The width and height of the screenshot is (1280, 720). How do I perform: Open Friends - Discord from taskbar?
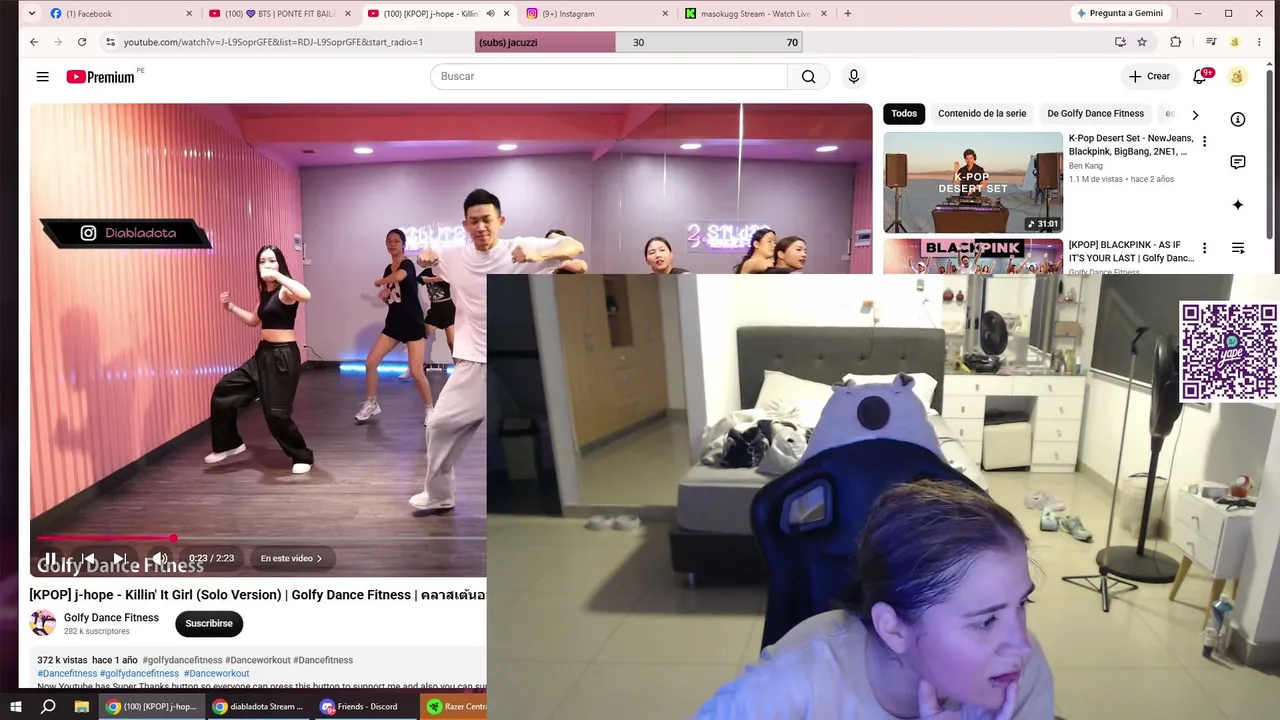(363, 707)
